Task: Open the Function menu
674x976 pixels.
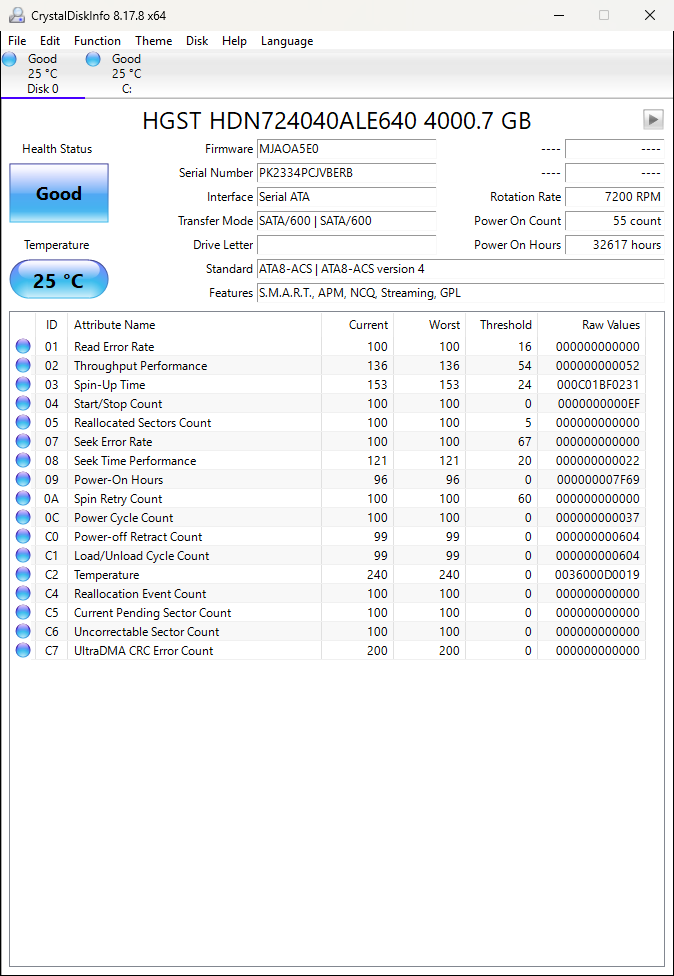Action: (x=97, y=41)
